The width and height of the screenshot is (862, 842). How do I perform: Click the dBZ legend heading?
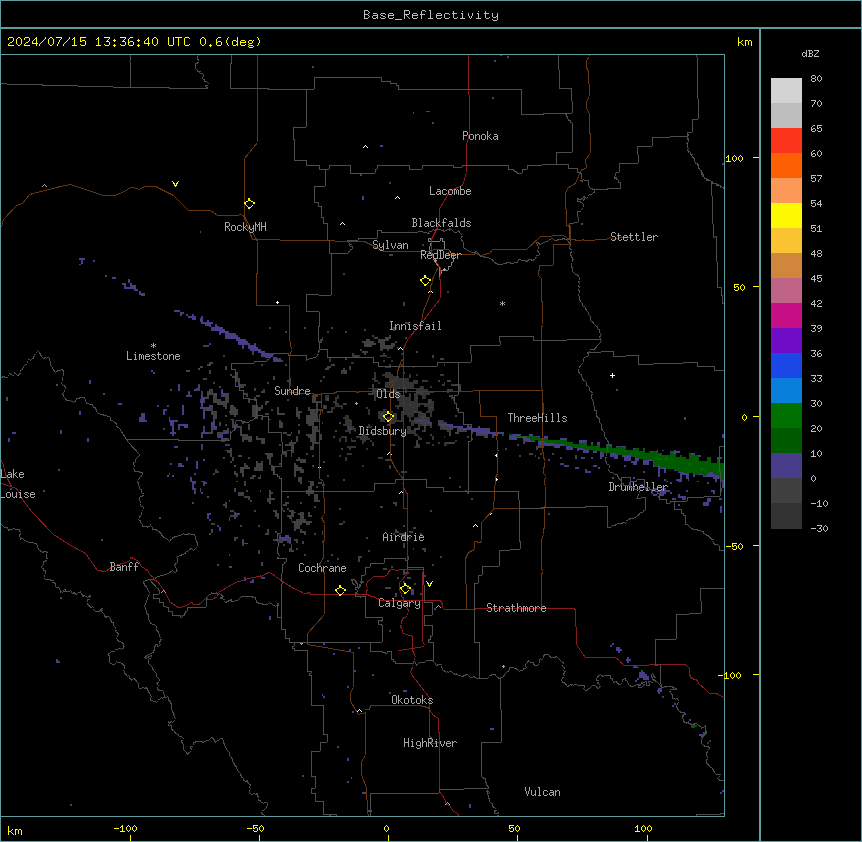click(810, 53)
